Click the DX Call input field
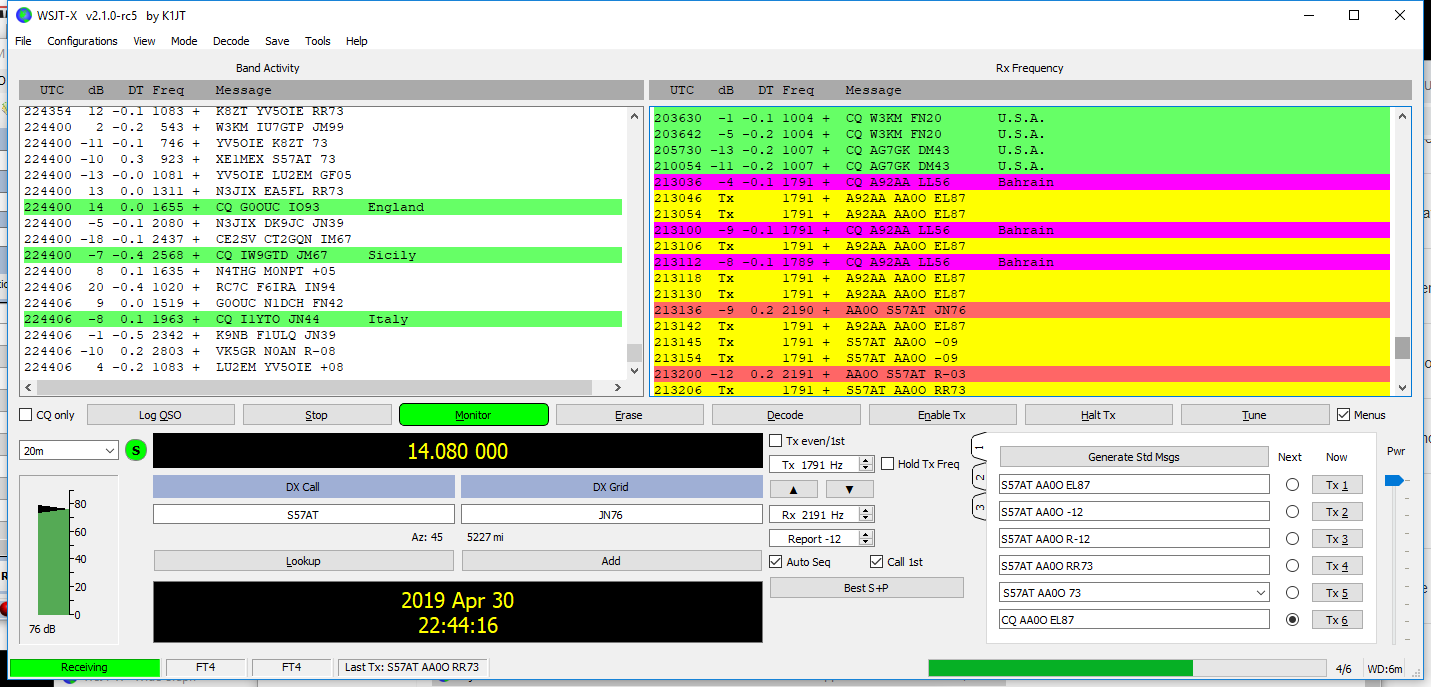 [303, 514]
